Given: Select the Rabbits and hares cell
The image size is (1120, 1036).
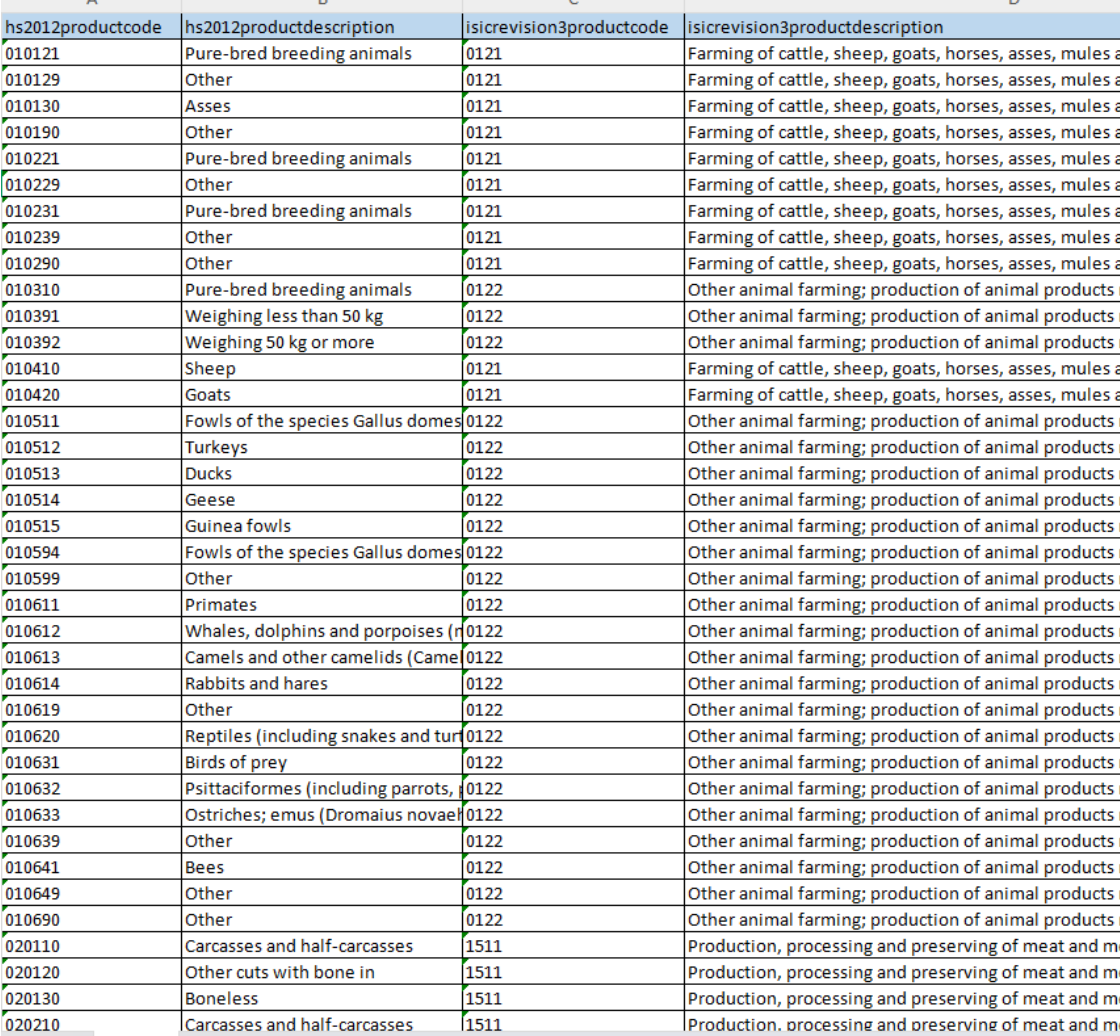Looking at the screenshot, I should click(x=322, y=684).
